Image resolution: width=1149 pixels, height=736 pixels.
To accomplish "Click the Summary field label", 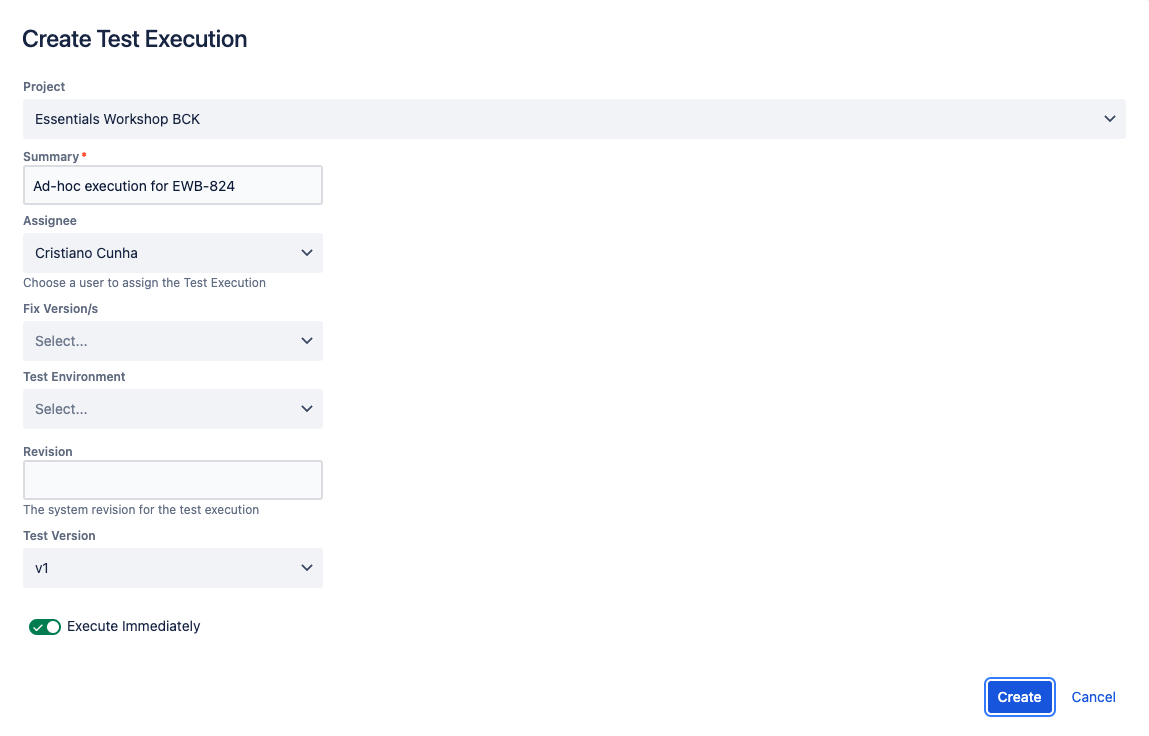I will click(x=51, y=157).
